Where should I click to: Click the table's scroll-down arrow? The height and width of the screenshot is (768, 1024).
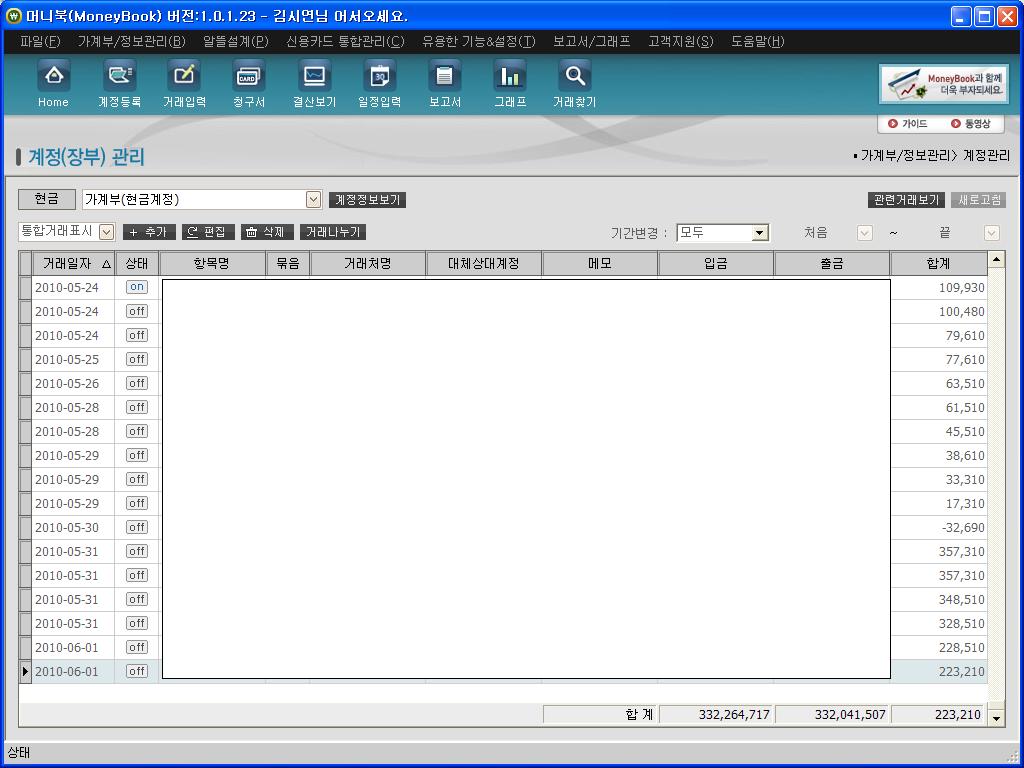click(x=995, y=718)
